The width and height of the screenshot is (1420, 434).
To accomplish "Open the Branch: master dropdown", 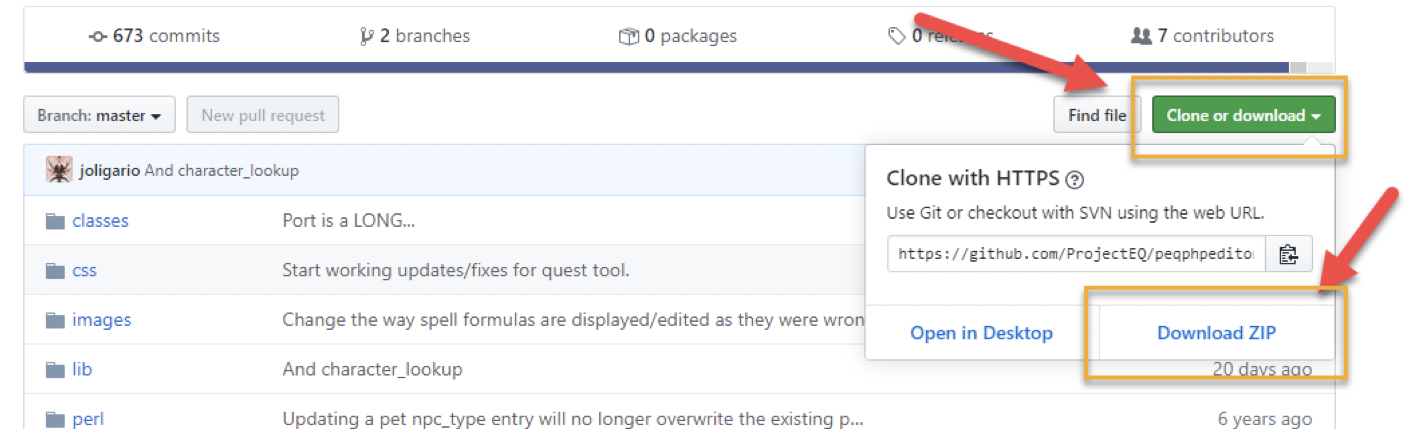I will point(99,115).
